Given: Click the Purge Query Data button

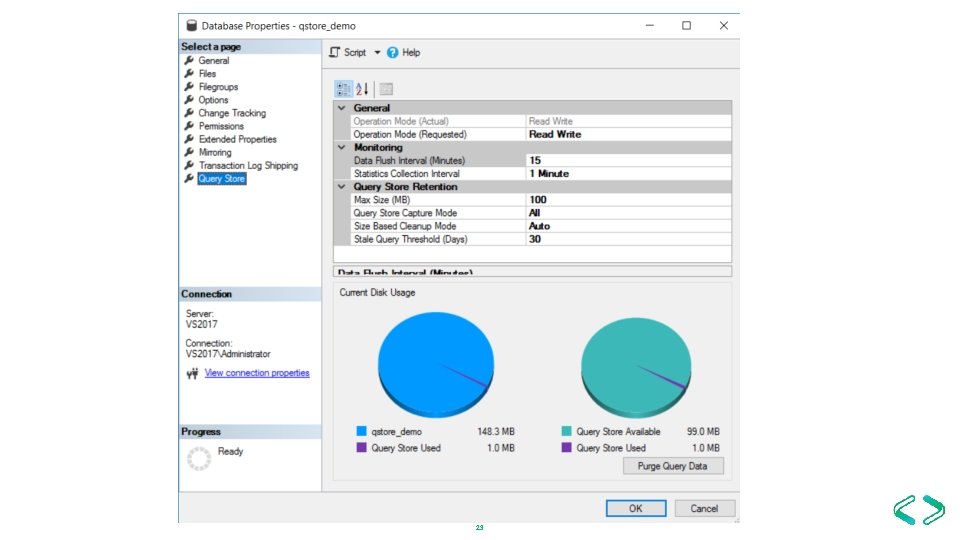Looking at the screenshot, I should [673, 466].
